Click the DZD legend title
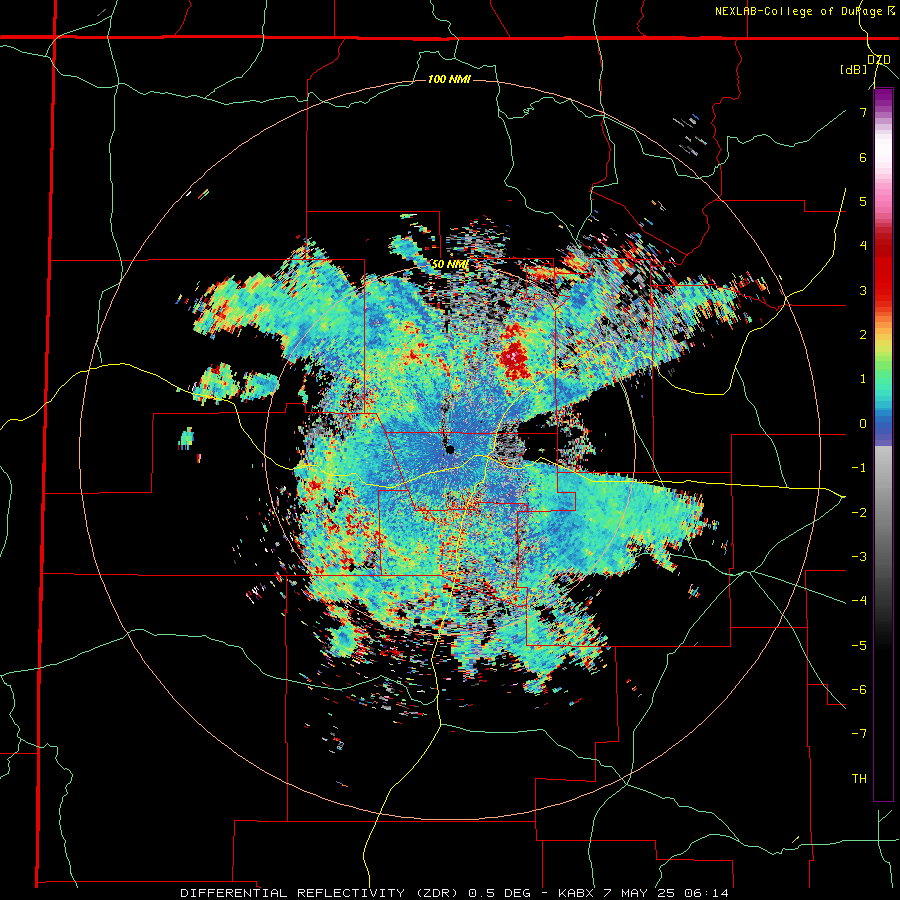 [879, 60]
